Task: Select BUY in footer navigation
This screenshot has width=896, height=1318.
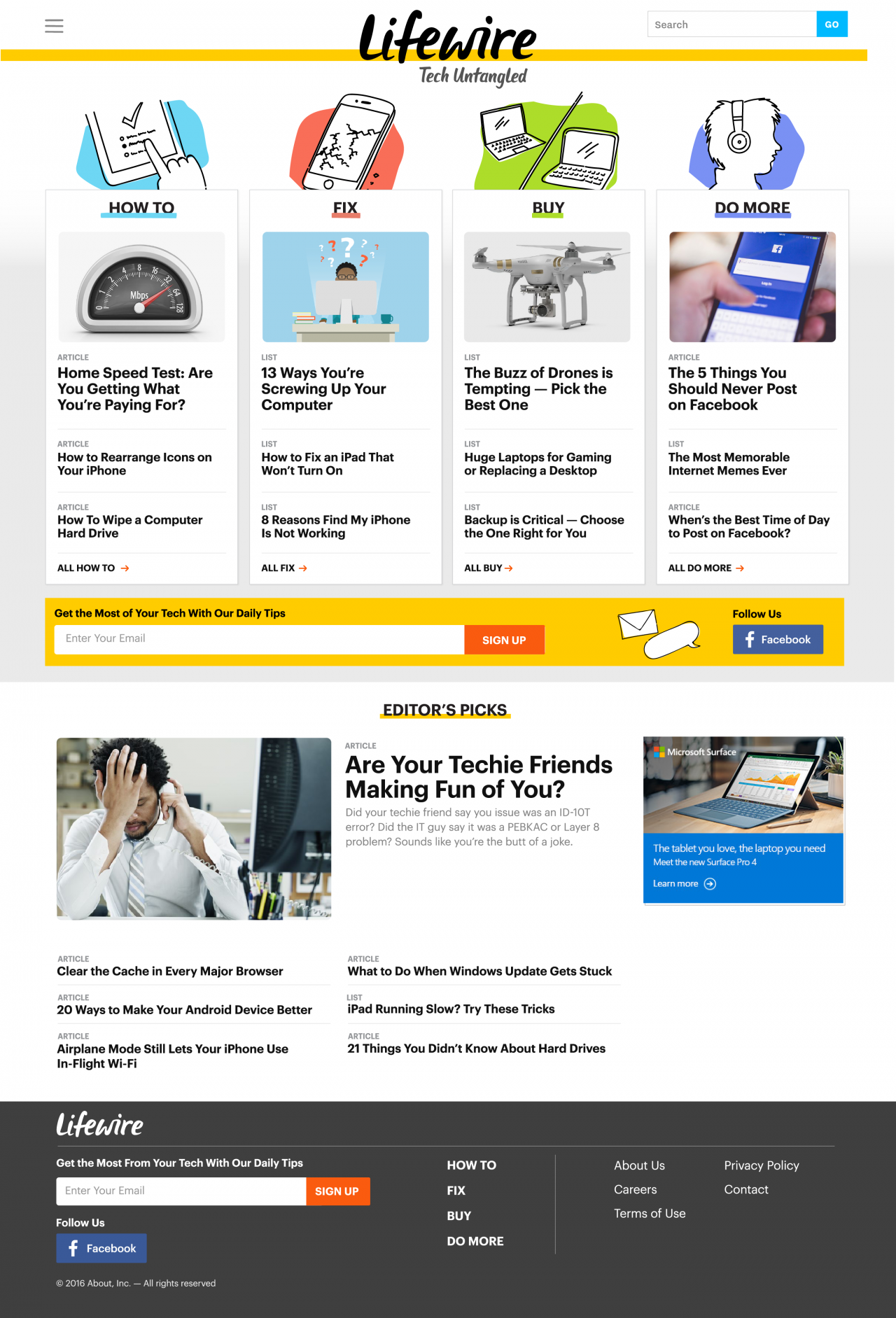Action: [459, 1216]
